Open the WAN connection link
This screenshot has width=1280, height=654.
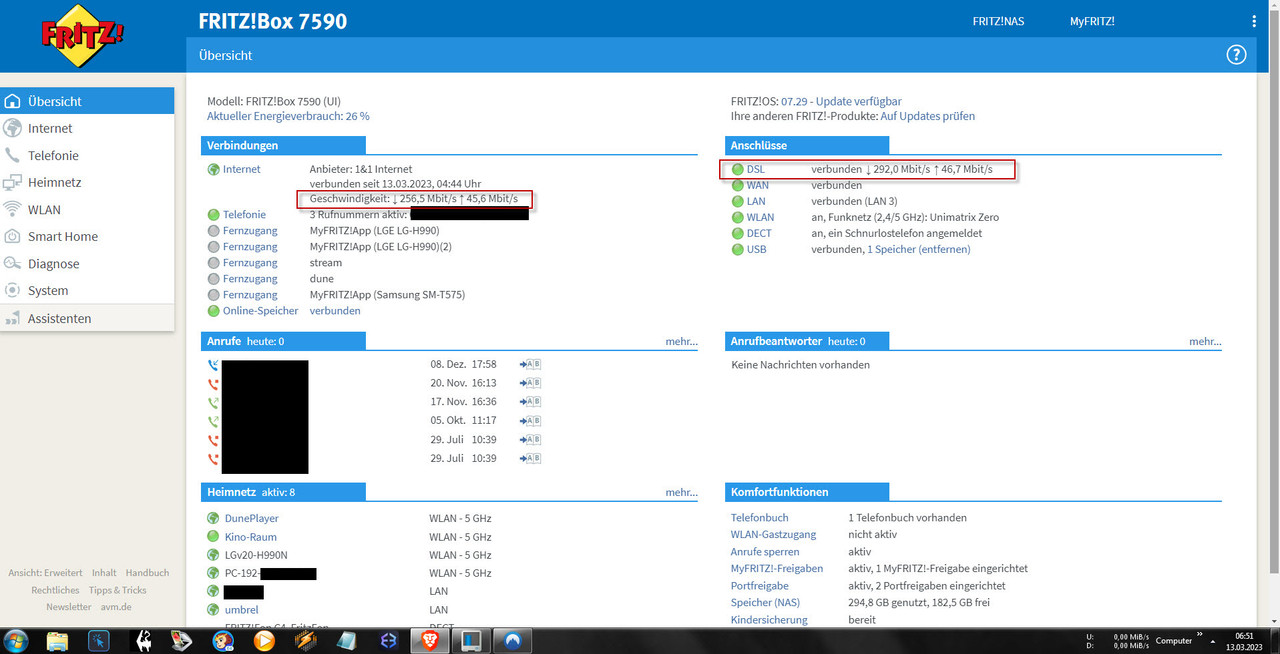point(758,185)
